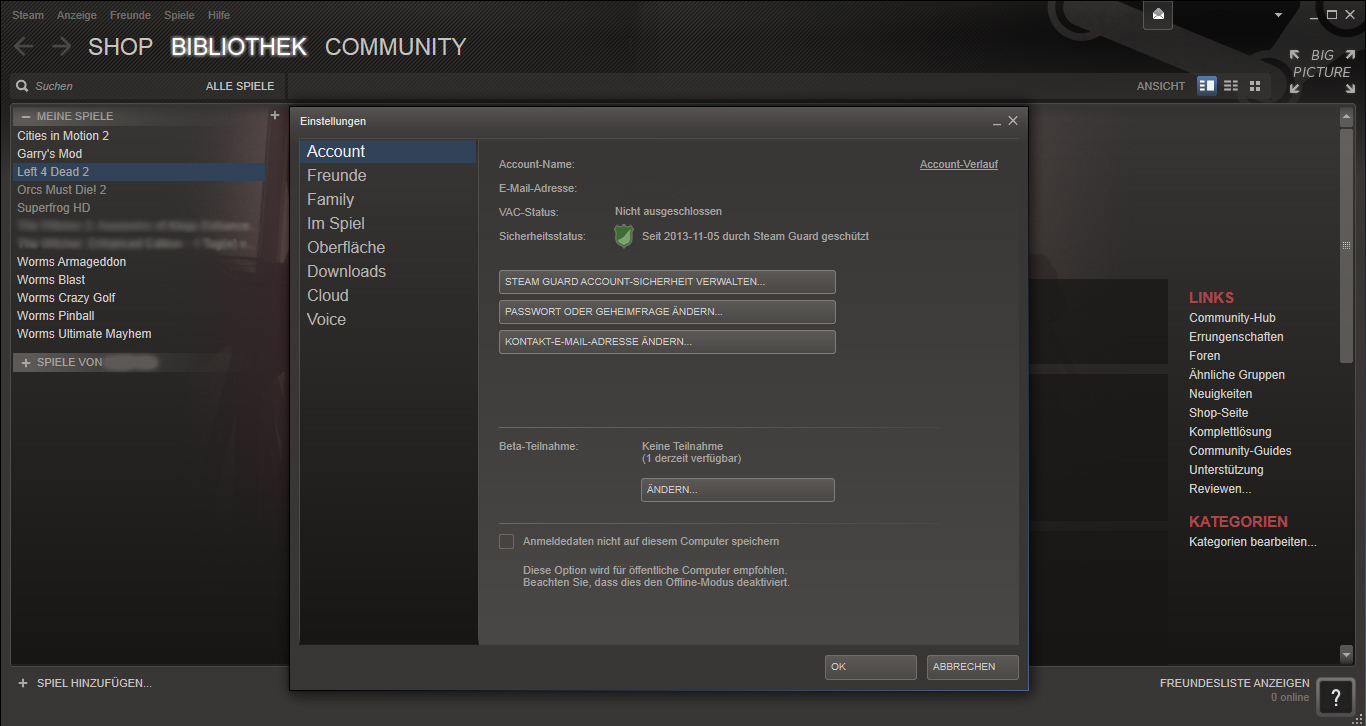1366x726 pixels.
Task: Click the search magnifier icon
Action: click(x=22, y=86)
